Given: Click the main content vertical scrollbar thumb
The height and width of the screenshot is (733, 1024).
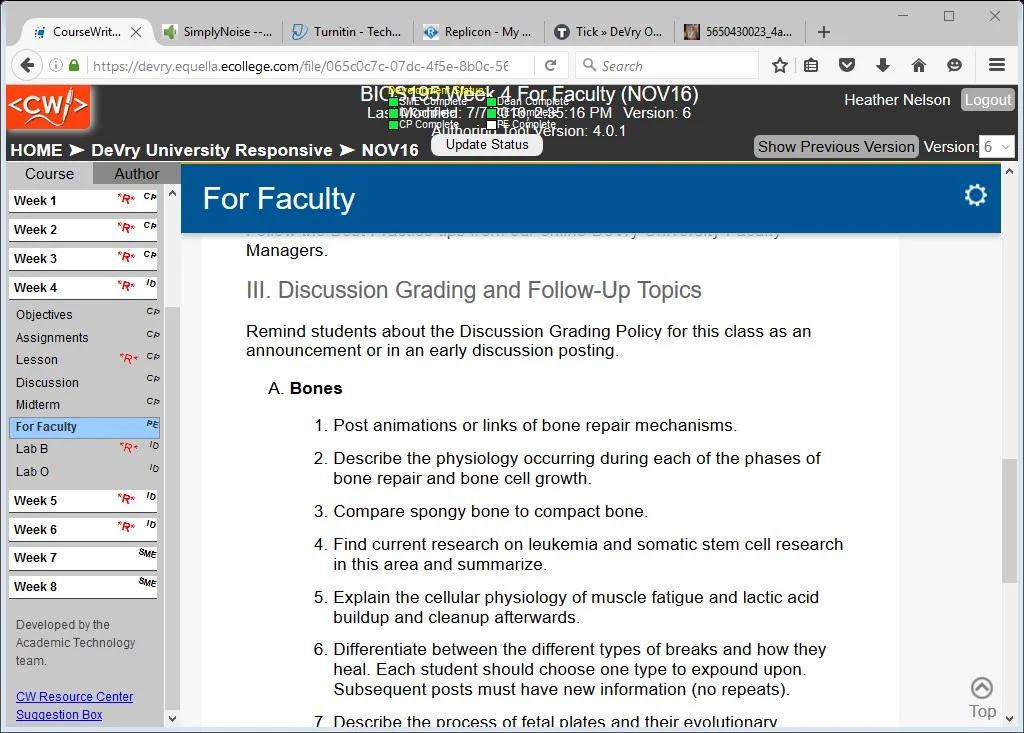Looking at the screenshot, I should tap(1009, 521).
